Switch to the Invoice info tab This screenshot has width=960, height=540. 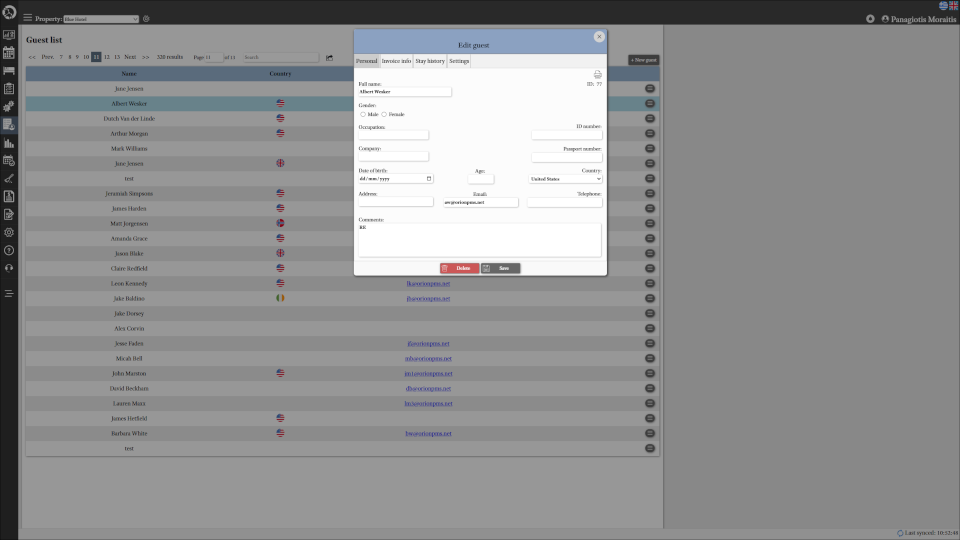(x=396, y=61)
